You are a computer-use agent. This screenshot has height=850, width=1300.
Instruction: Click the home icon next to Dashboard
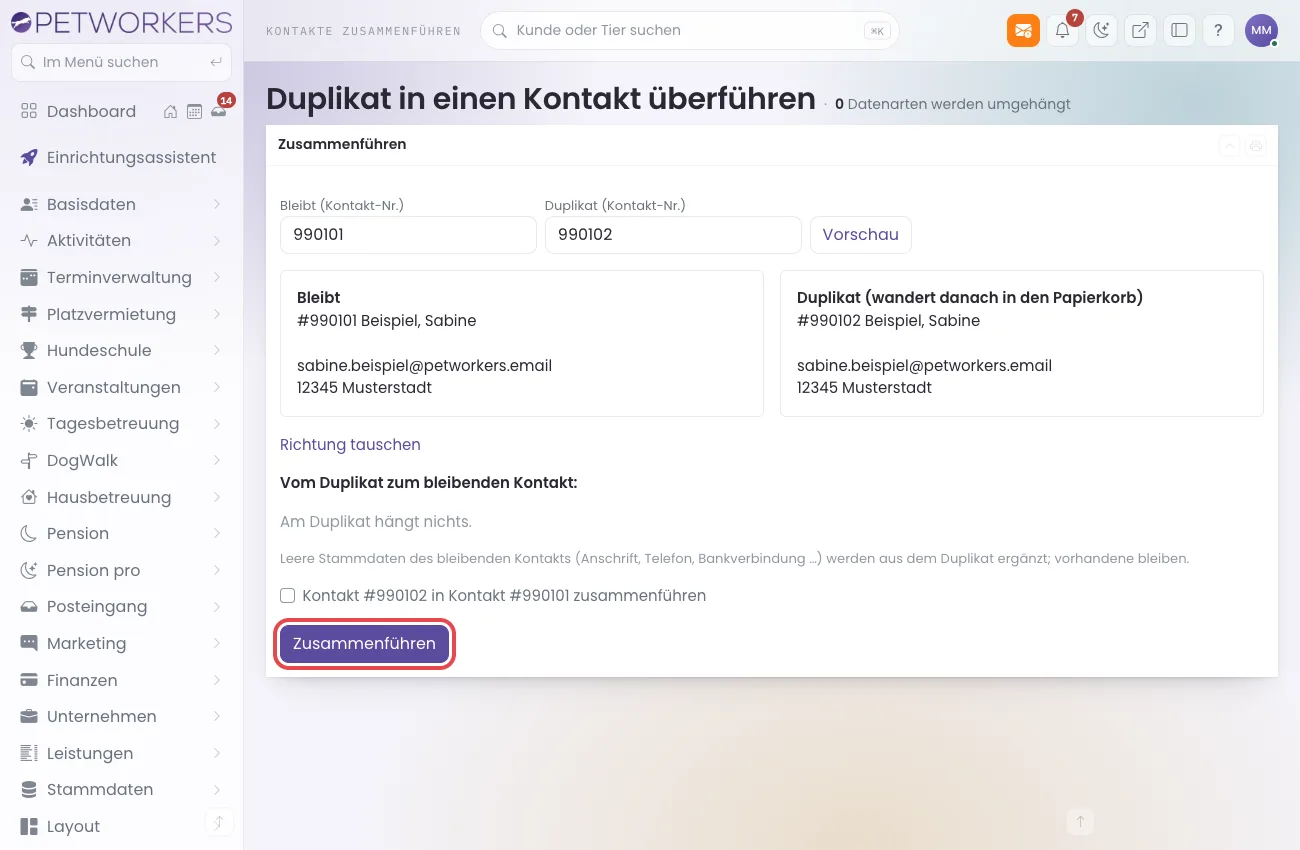tap(171, 112)
